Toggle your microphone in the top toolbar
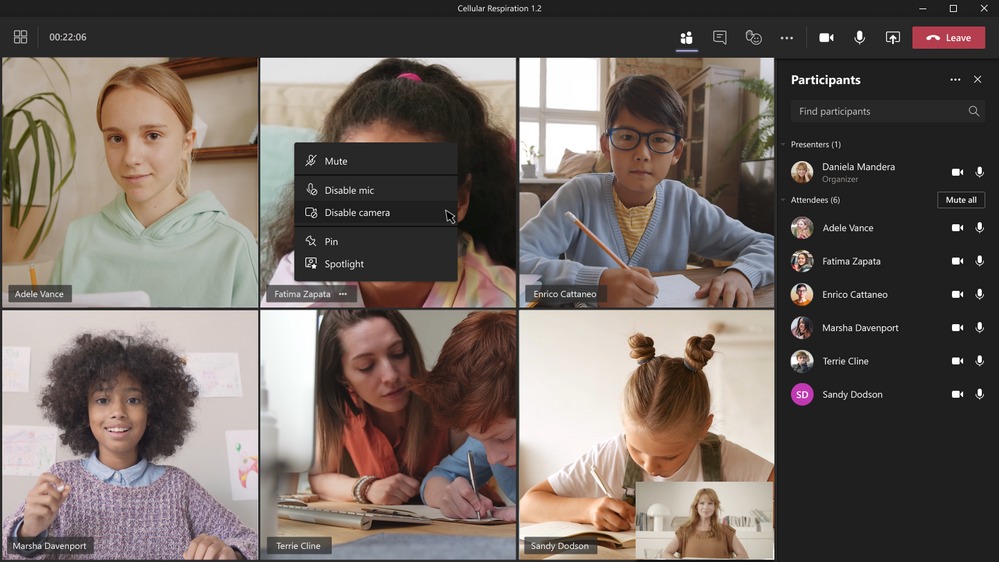This screenshot has width=999, height=562. coord(859,38)
